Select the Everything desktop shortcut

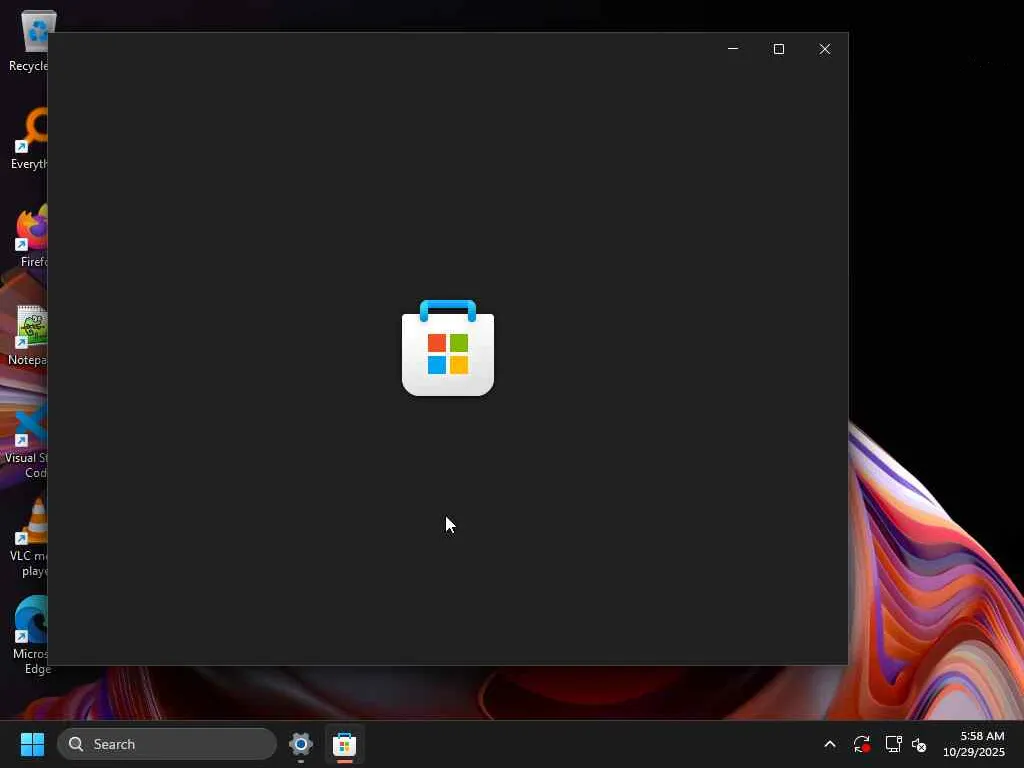click(29, 138)
